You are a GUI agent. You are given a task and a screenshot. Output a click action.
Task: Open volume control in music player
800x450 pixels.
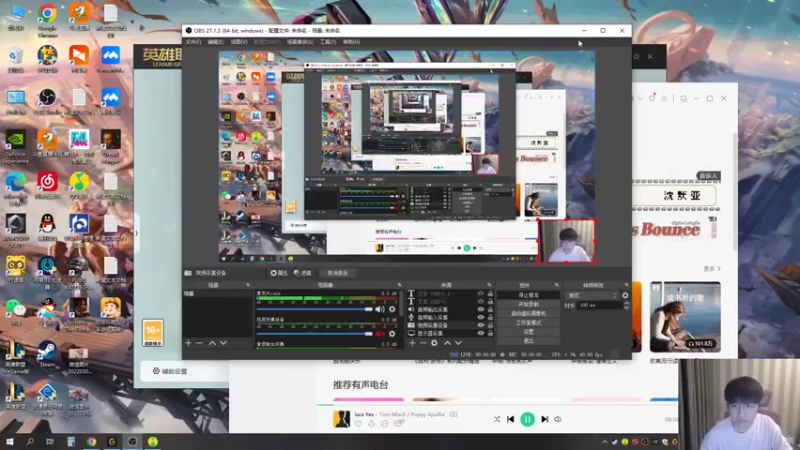[x=558, y=419]
